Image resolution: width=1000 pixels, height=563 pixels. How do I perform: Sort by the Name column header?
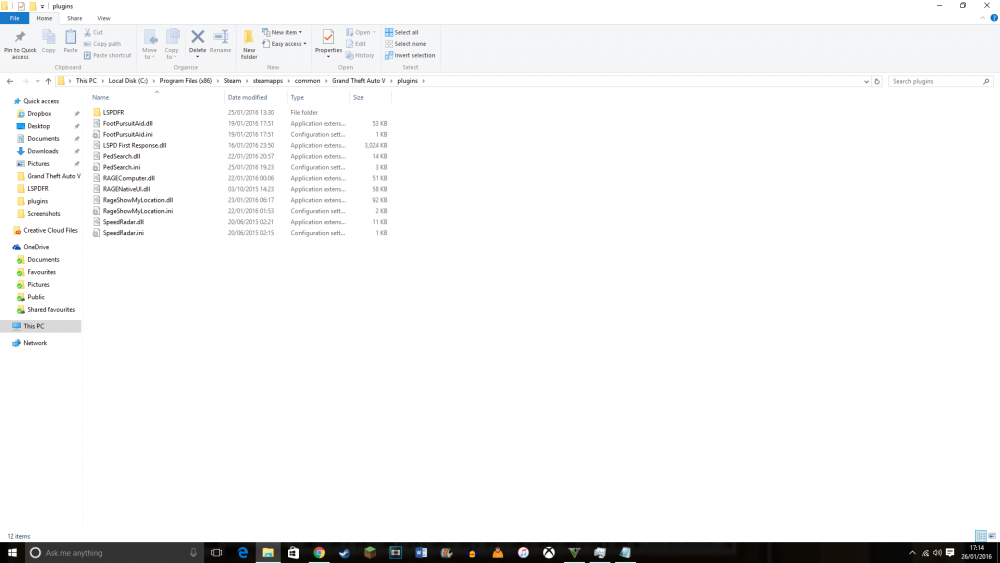(x=156, y=98)
